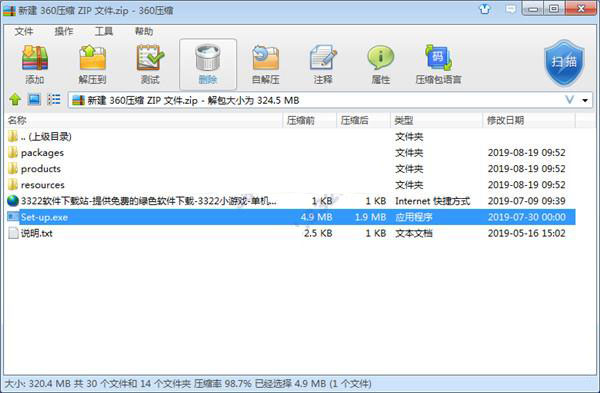Open the 工具 (Tools) menu

pos(104,31)
